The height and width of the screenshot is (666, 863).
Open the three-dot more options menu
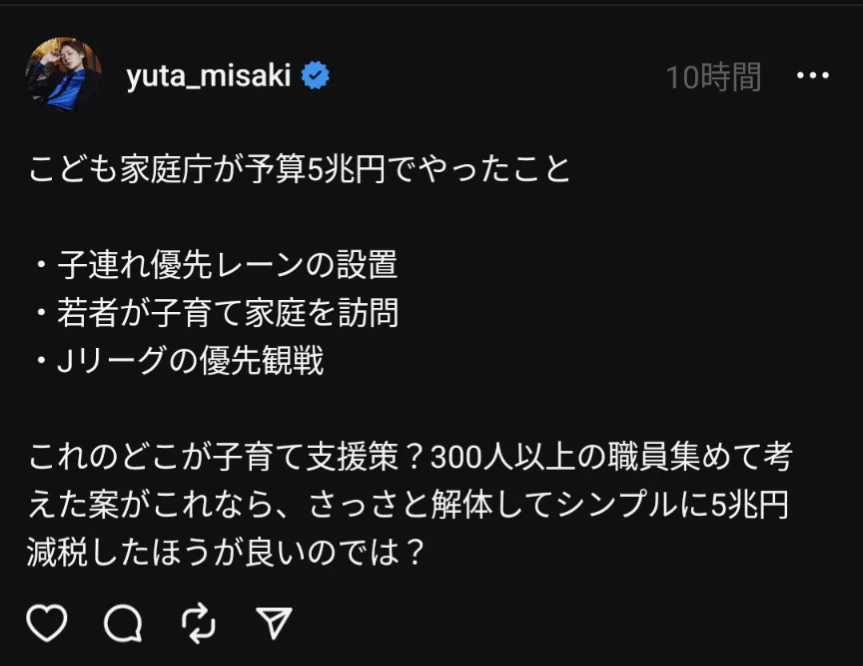pyautogui.click(x=812, y=75)
